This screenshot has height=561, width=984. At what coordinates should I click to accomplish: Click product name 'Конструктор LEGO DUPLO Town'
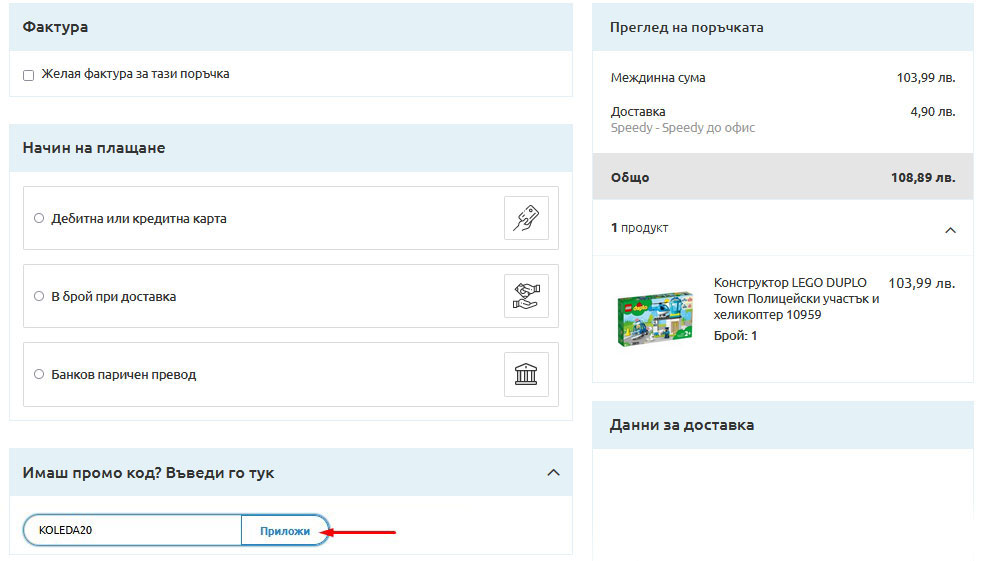pos(796,299)
